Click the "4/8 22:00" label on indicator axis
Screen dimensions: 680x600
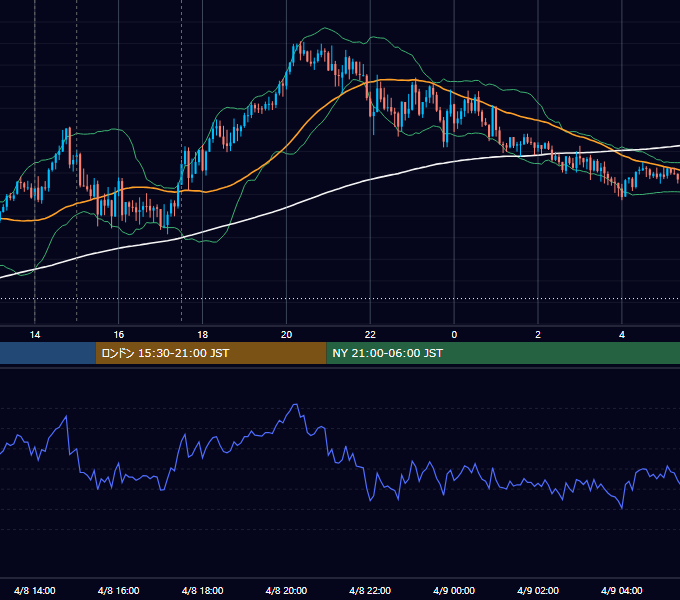coord(370,590)
